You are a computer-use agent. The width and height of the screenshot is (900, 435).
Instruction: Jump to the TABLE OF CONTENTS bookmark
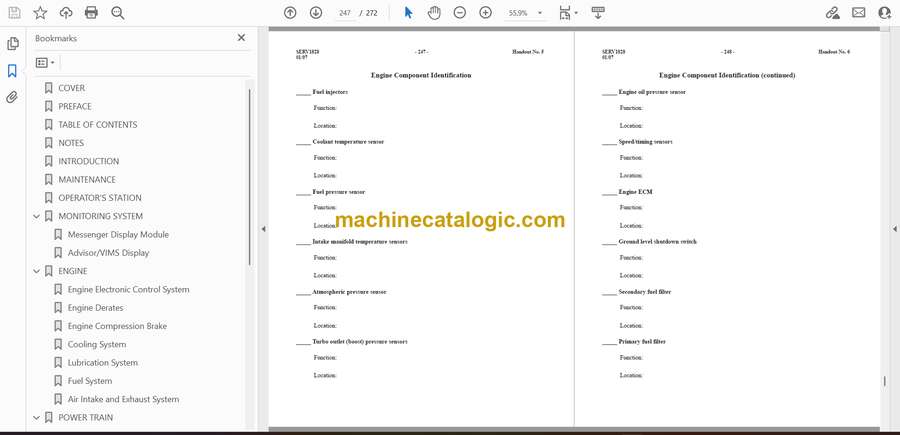tap(98, 125)
